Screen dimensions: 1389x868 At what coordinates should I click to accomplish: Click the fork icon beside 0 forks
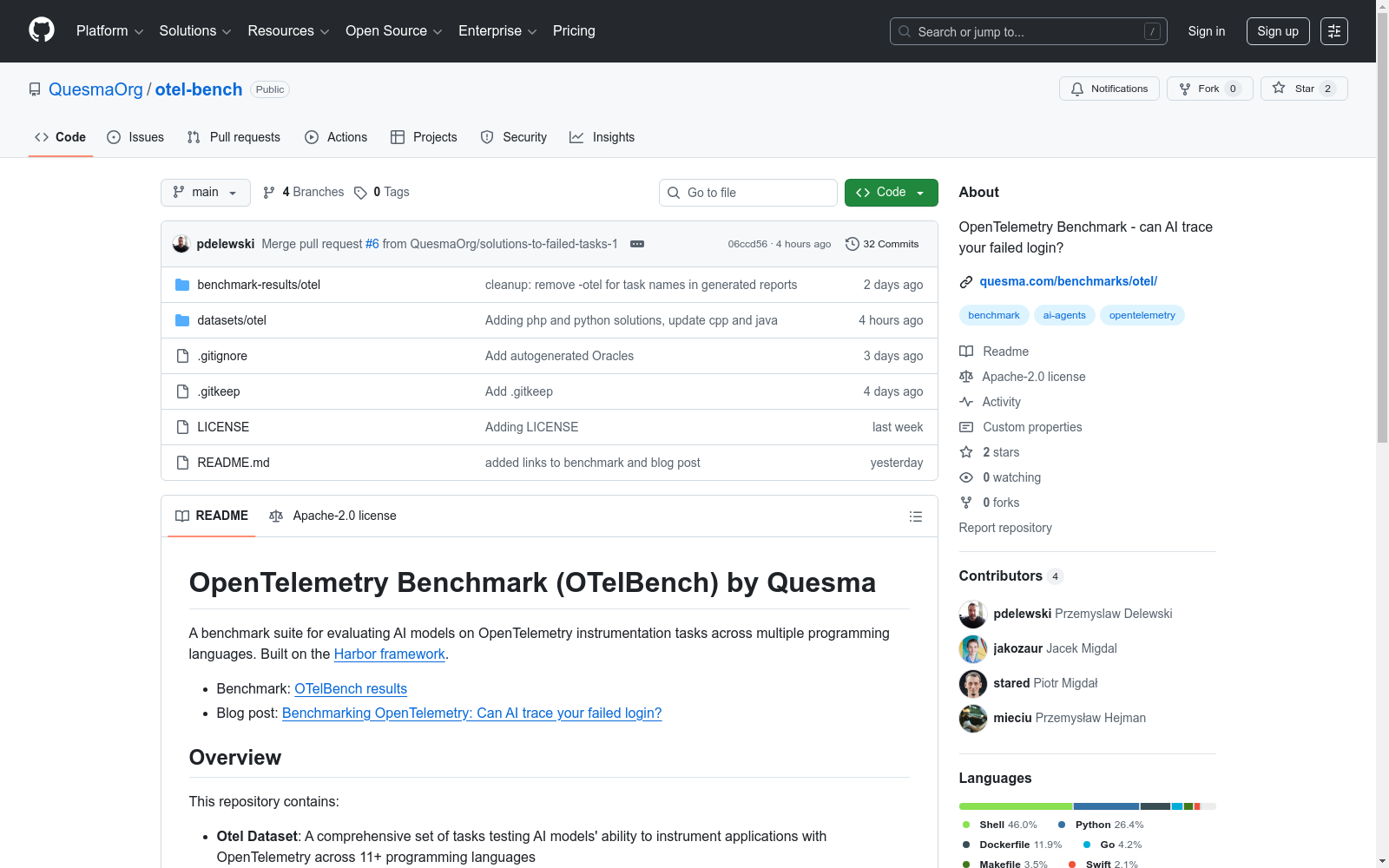pos(966,503)
